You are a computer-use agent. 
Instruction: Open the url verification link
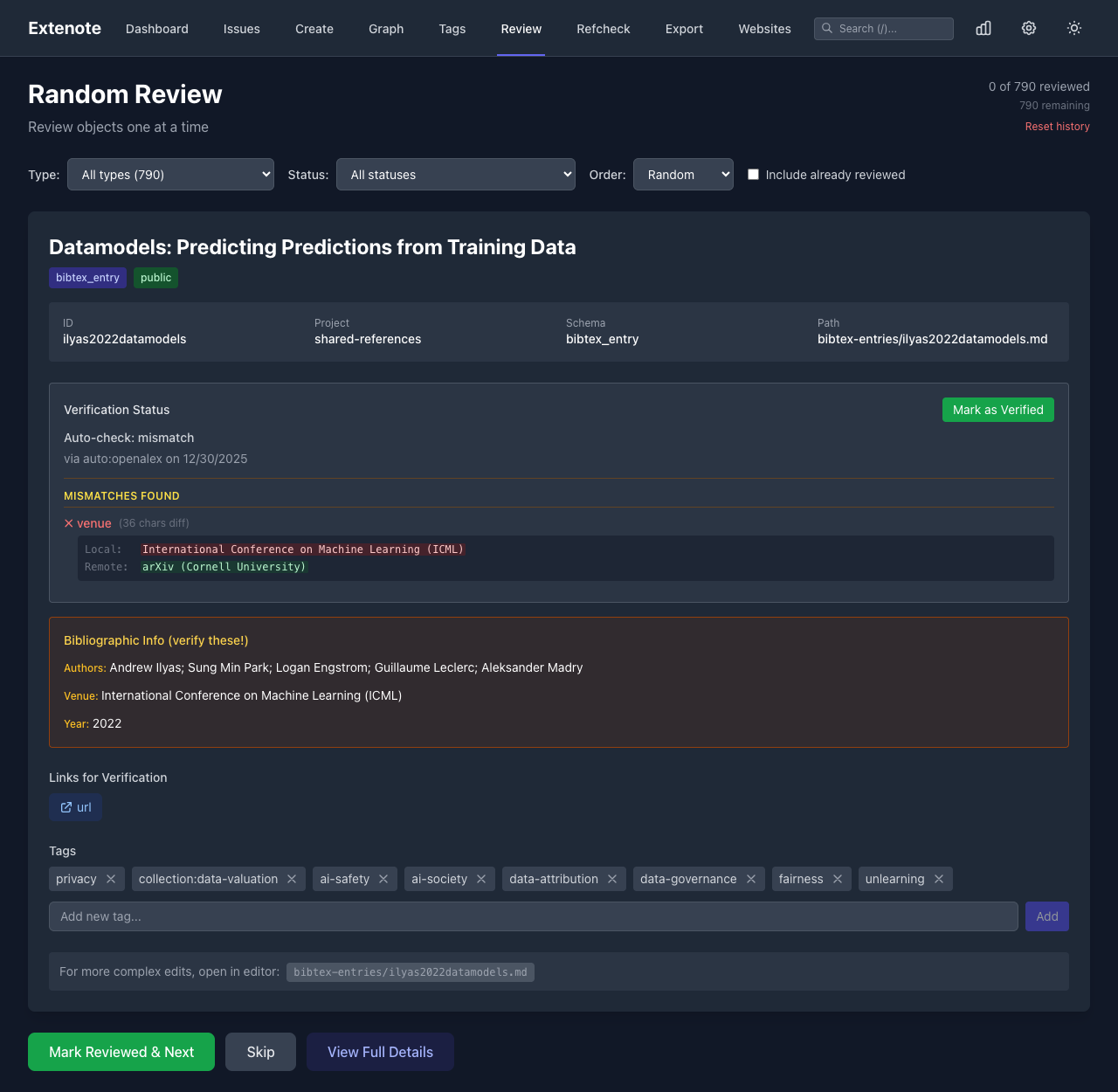76,807
